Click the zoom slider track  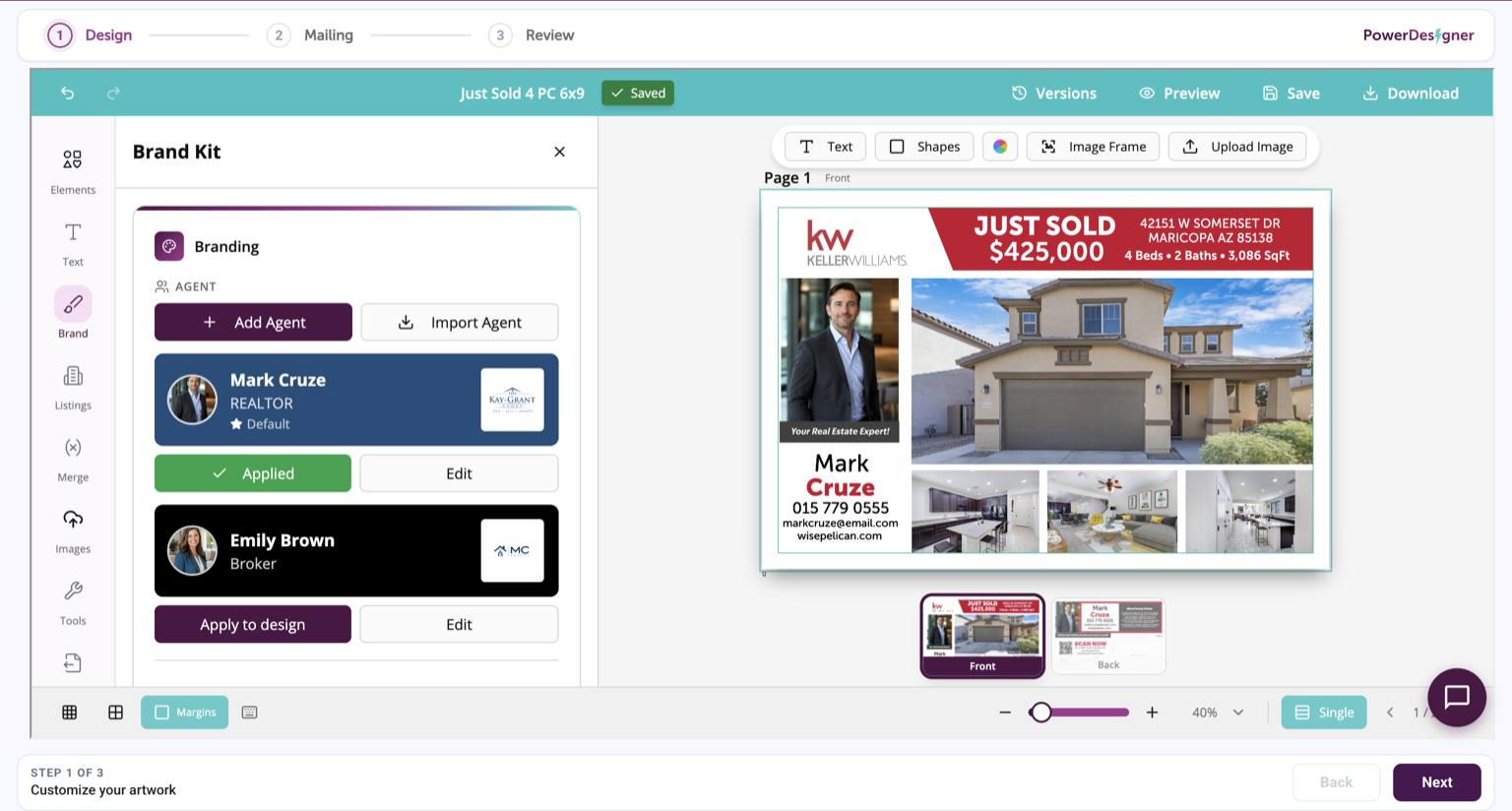pos(1079,713)
